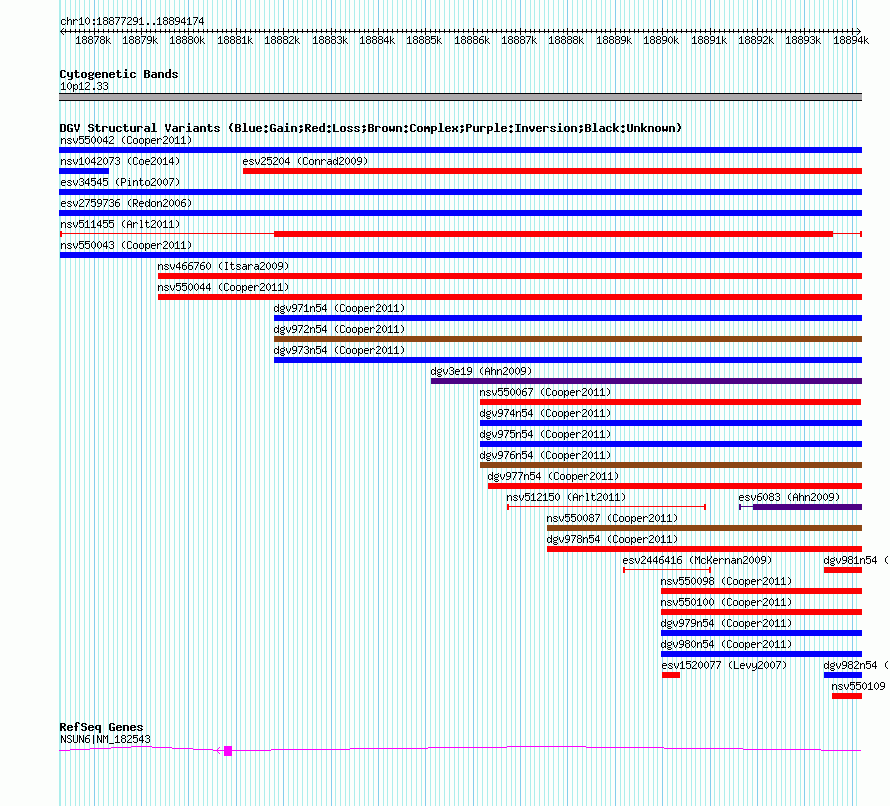Click the esv25204 (Conrad2009) red loss bar
The width and height of the screenshot is (890, 806).
(x=552, y=171)
